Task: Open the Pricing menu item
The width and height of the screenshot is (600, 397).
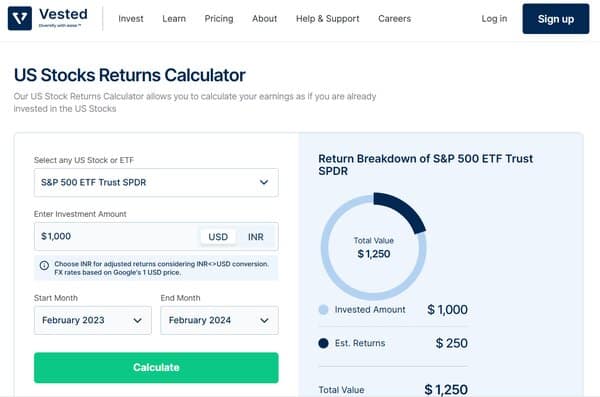Action: 219,19
